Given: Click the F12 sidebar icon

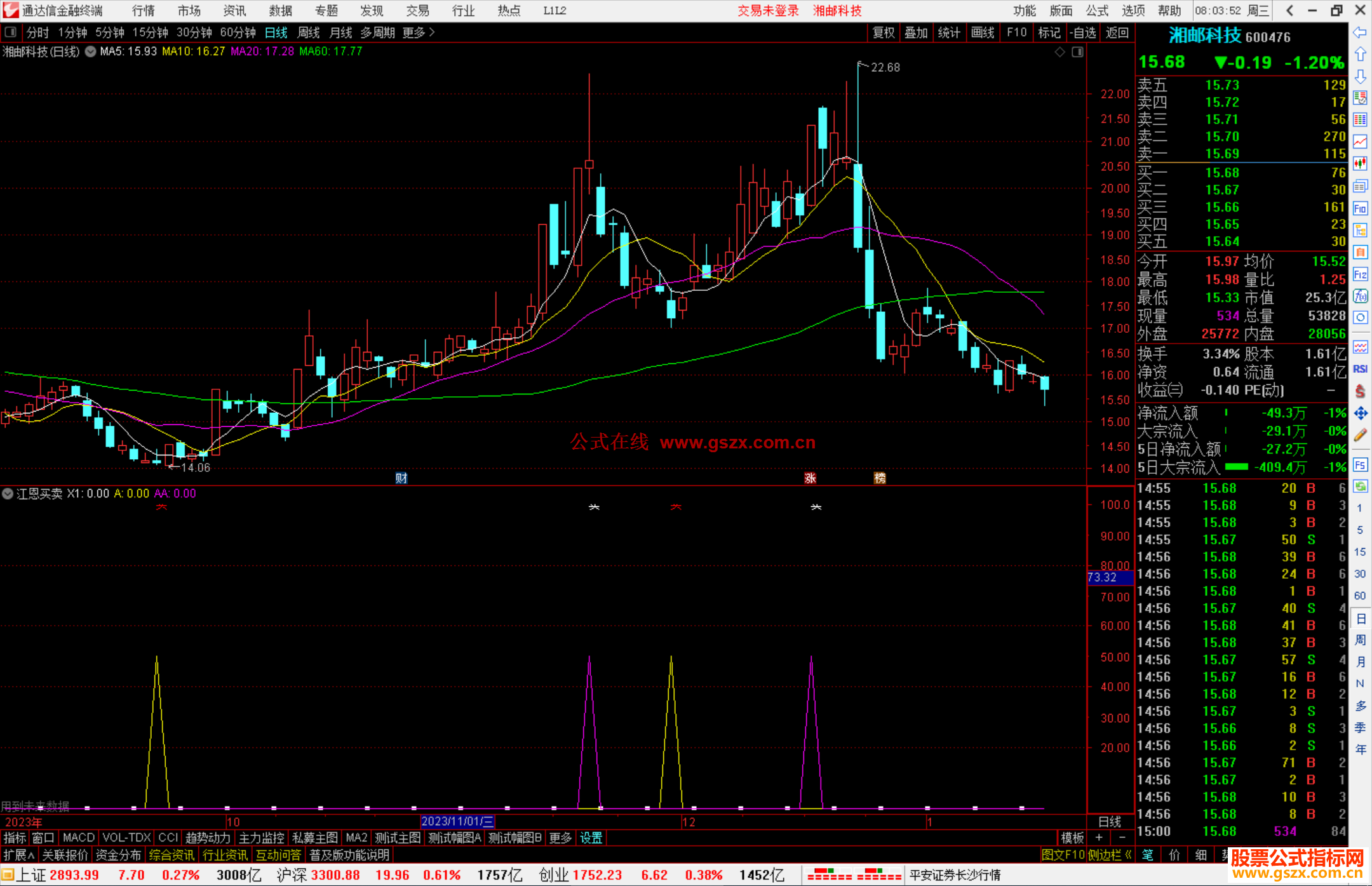Looking at the screenshot, I should click(1360, 274).
